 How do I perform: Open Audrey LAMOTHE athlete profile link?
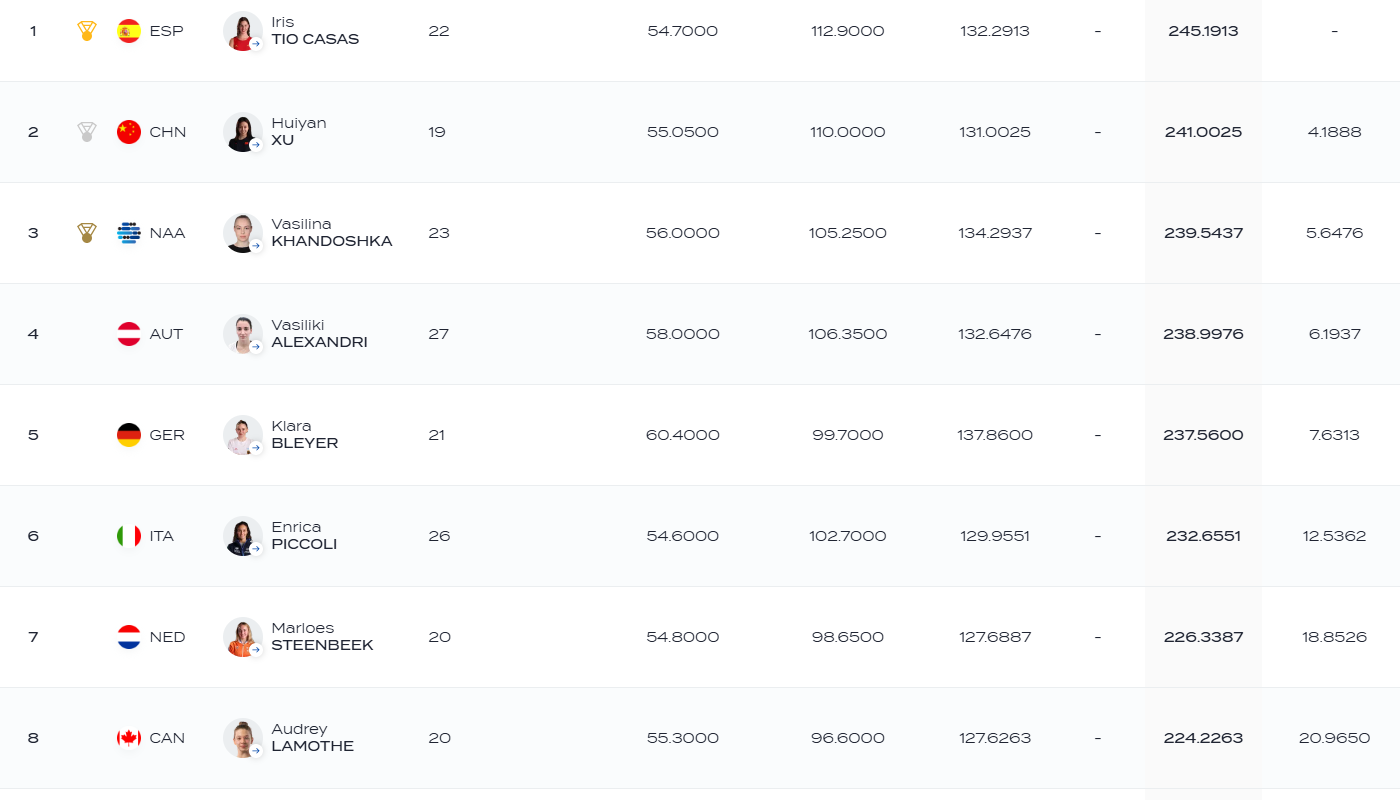coord(312,738)
